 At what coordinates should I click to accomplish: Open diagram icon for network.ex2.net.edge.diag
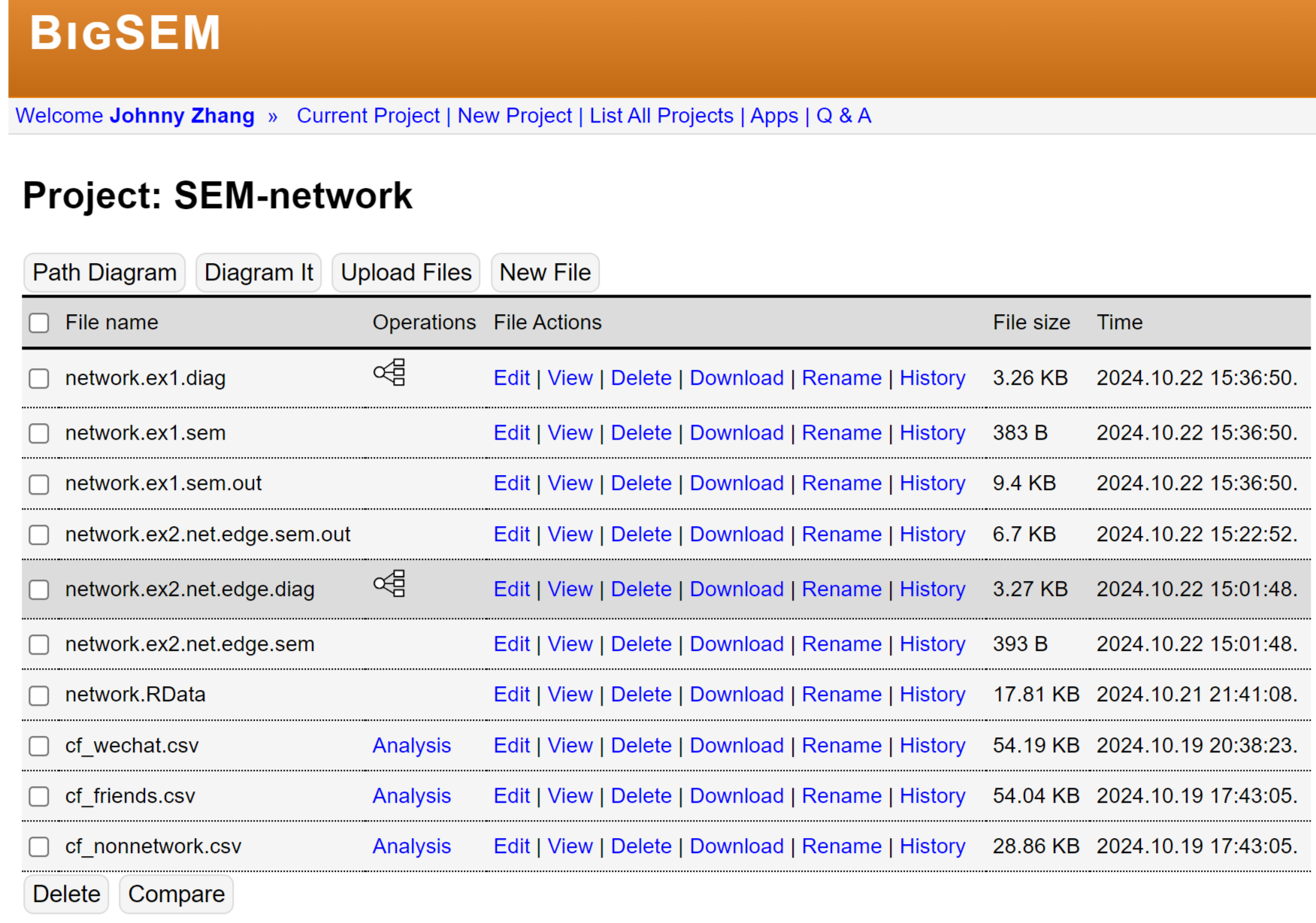click(x=389, y=583)
